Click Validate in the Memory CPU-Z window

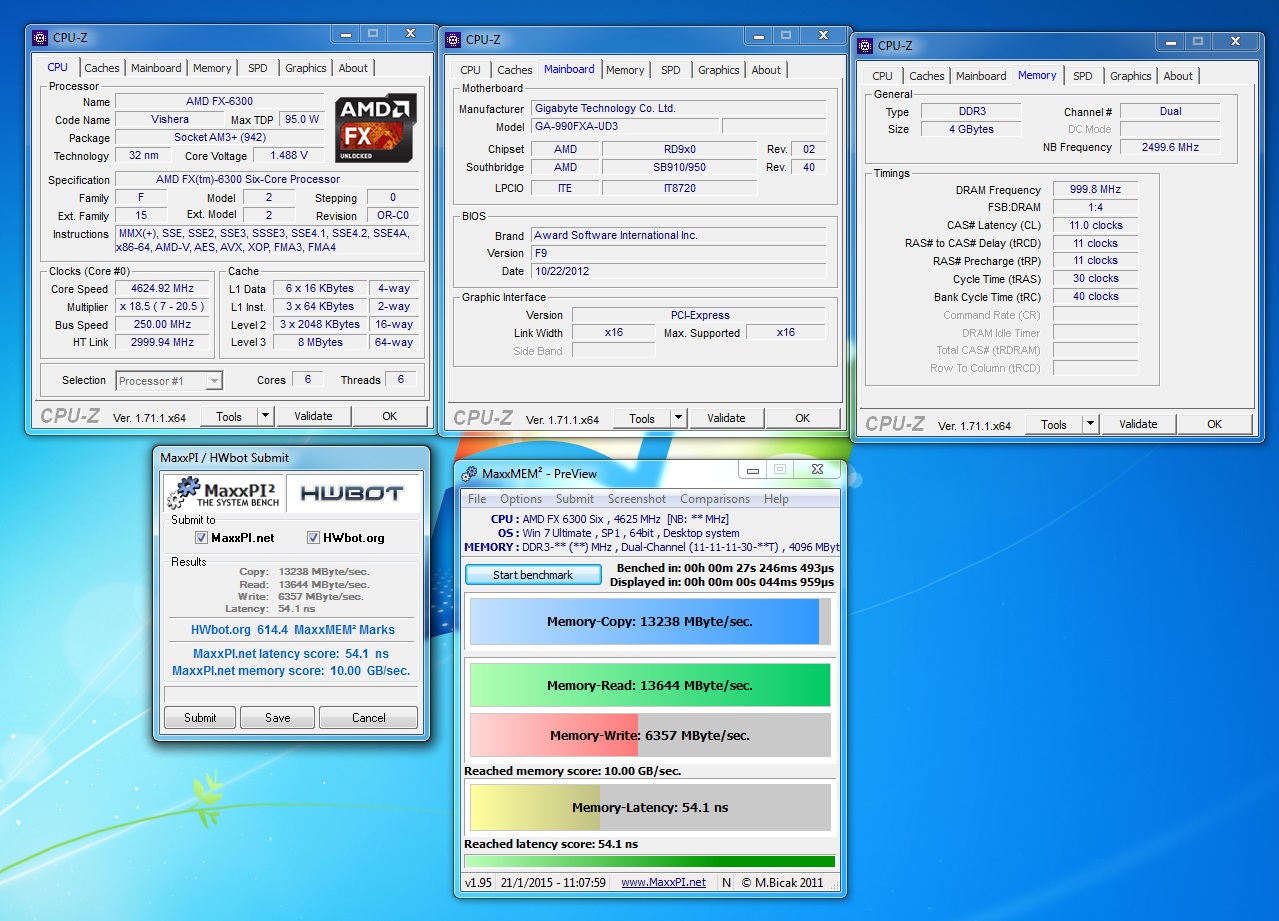[1138, 425]
